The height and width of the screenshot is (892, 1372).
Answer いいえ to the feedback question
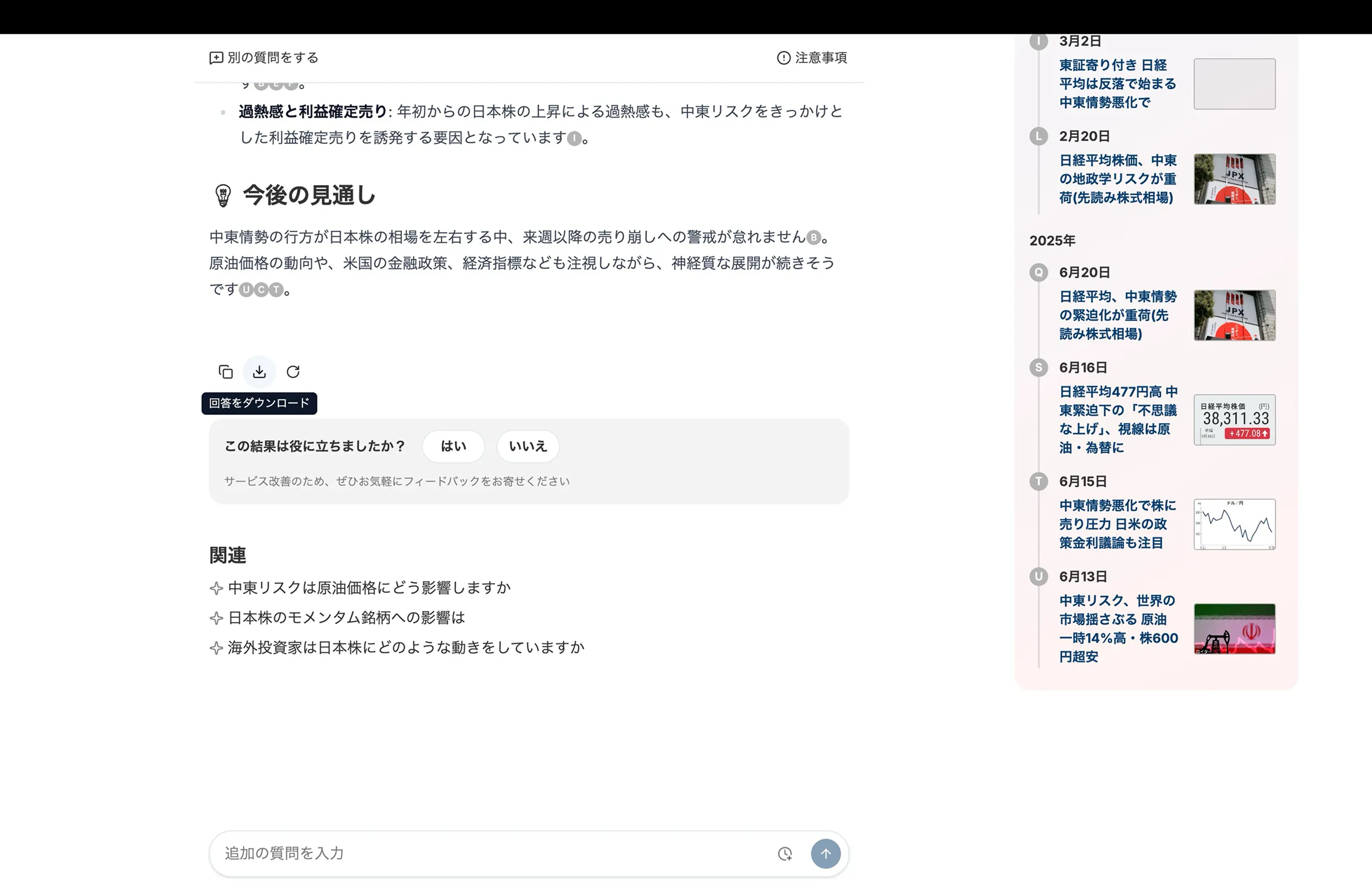click(x=528, y=446)
